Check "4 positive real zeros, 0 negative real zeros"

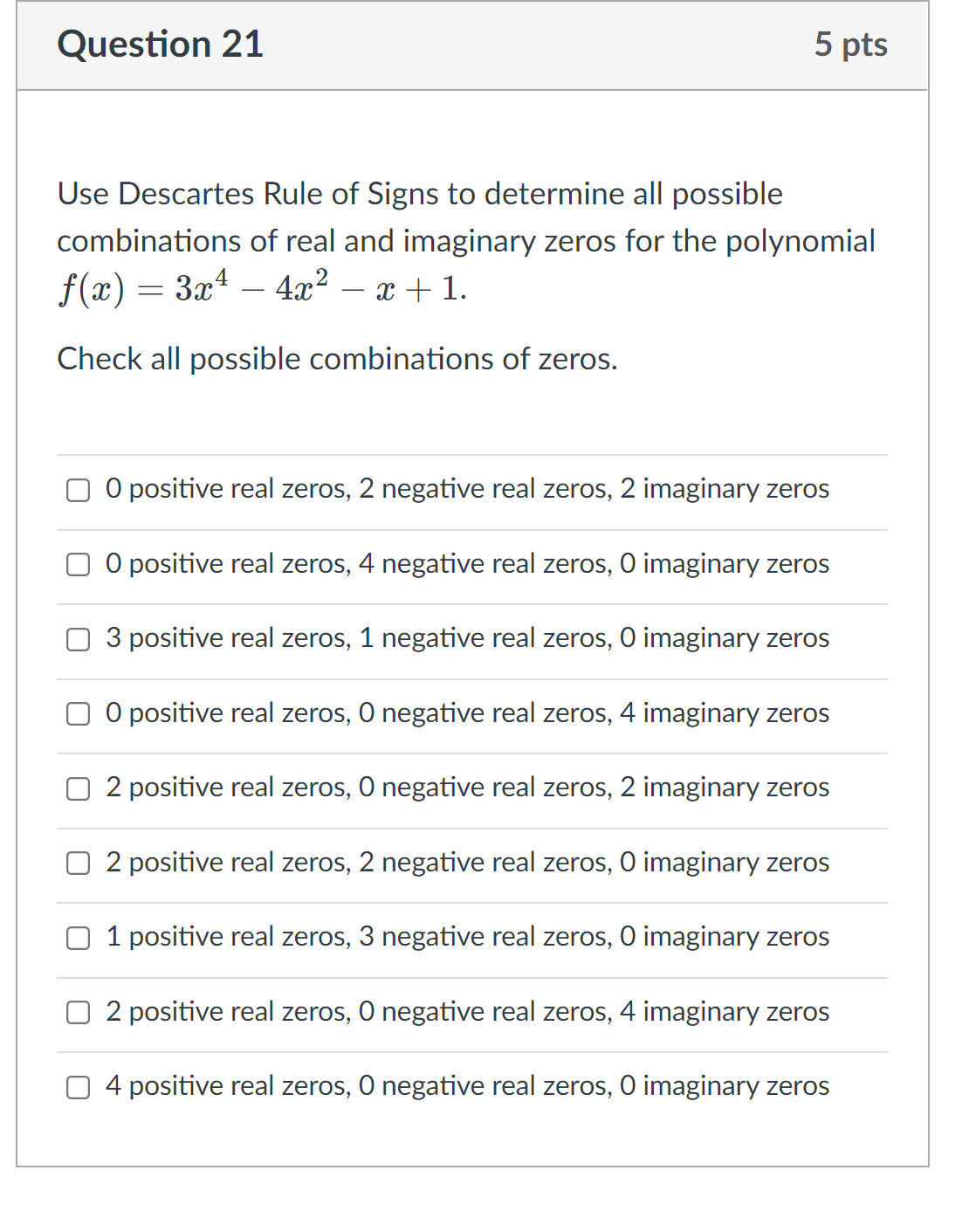pos(79,1088)
